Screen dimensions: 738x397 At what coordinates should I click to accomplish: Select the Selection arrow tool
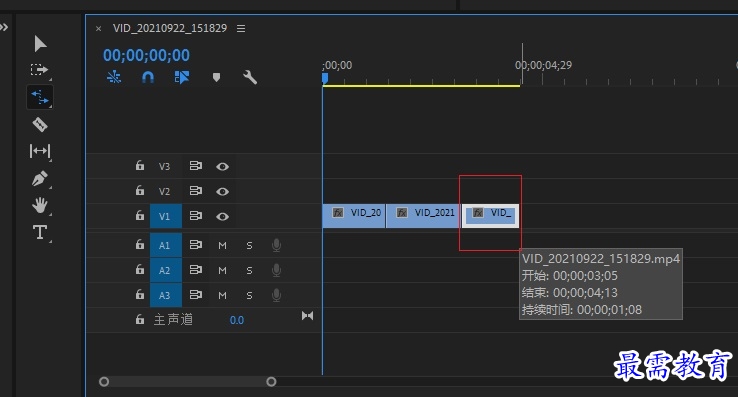(x=40, y=44)
